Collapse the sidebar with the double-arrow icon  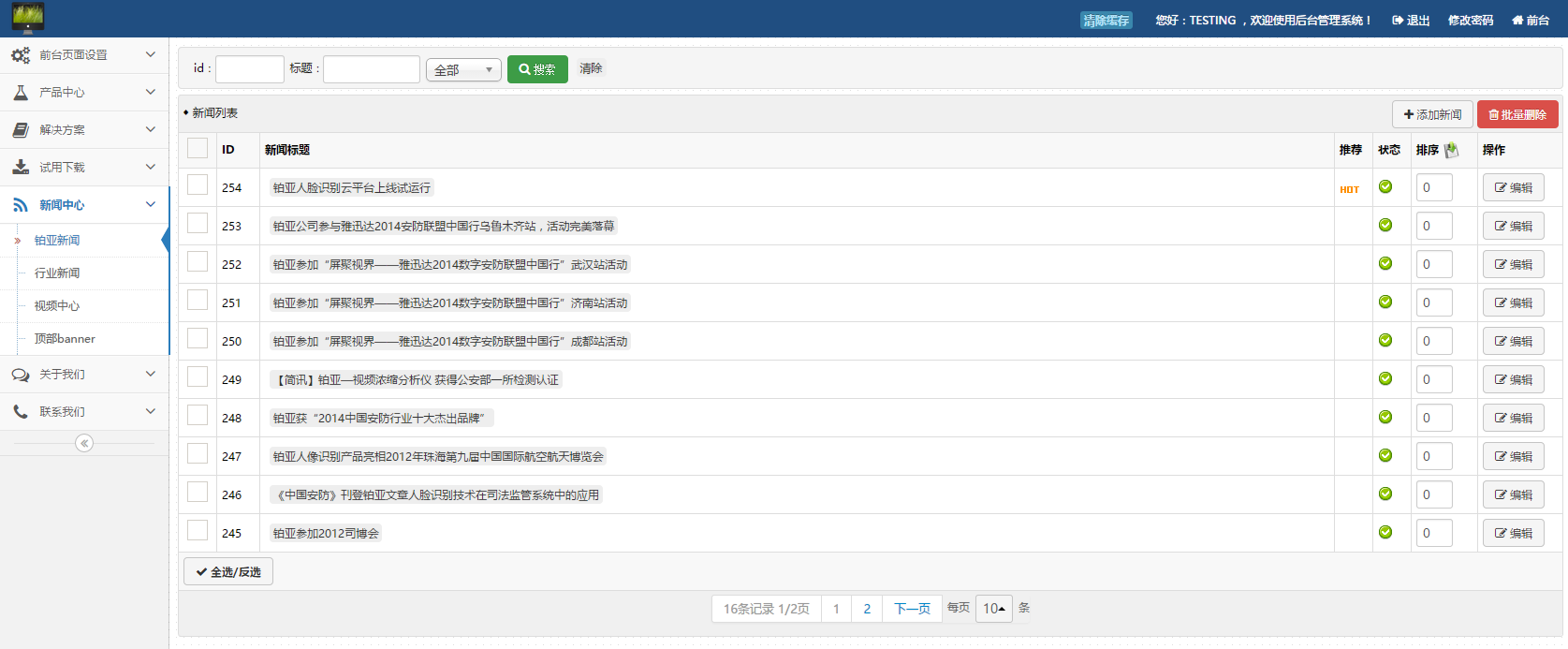tap(84, 443)
